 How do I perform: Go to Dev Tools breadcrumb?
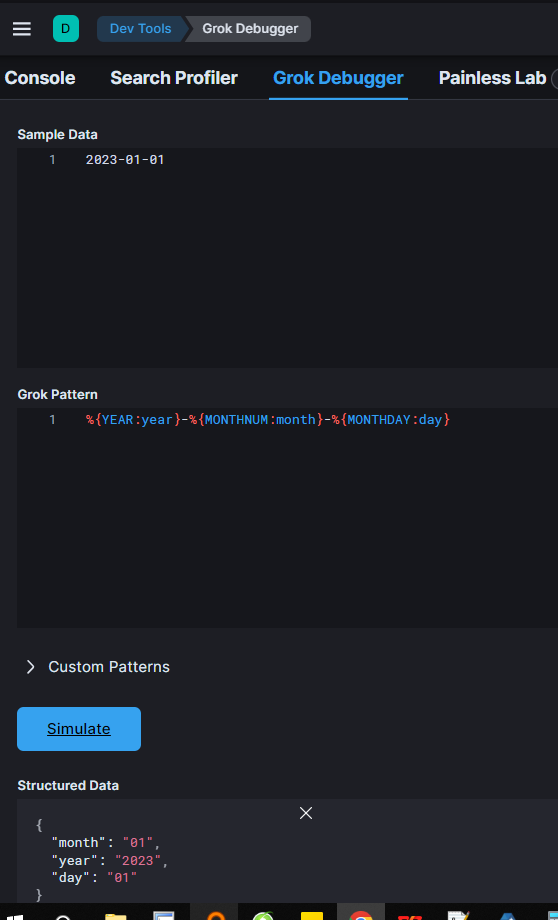click(x=140, y=29)
